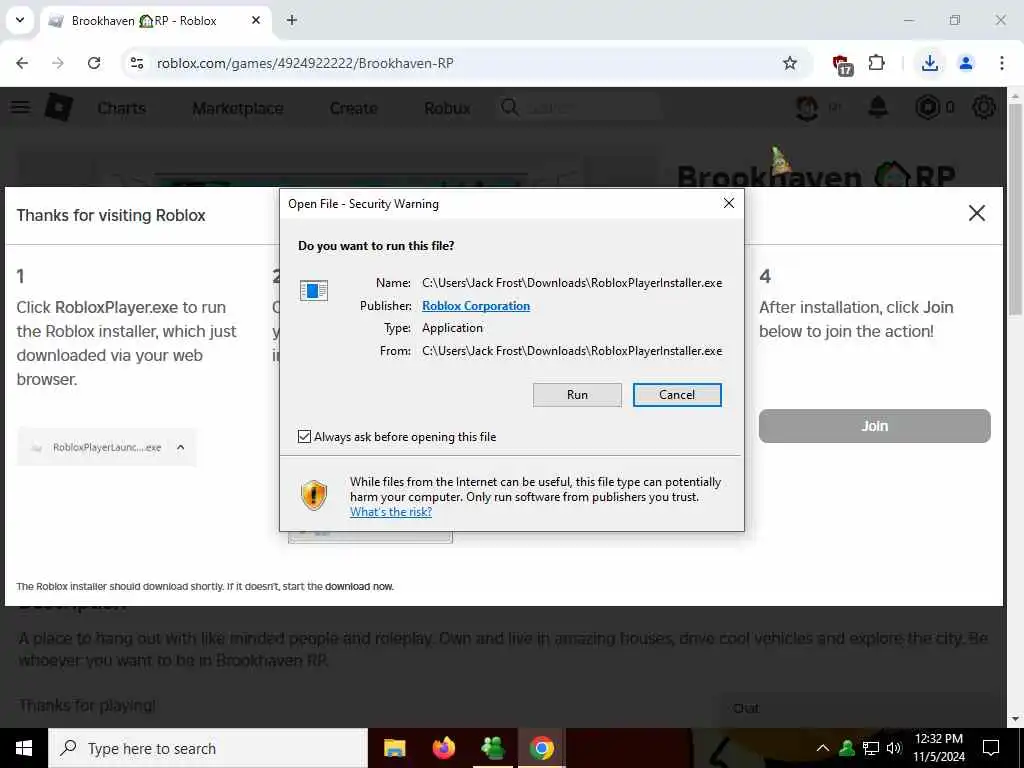Open the red extension icon with badge 17
Image resolution: width=1024 pixels, height=768 pixels.
[x=842, y=64]
